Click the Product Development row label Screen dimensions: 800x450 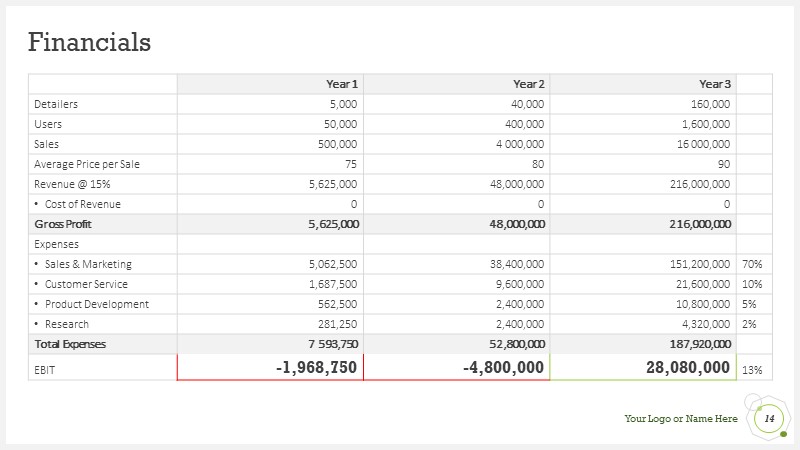click(97, 304)
